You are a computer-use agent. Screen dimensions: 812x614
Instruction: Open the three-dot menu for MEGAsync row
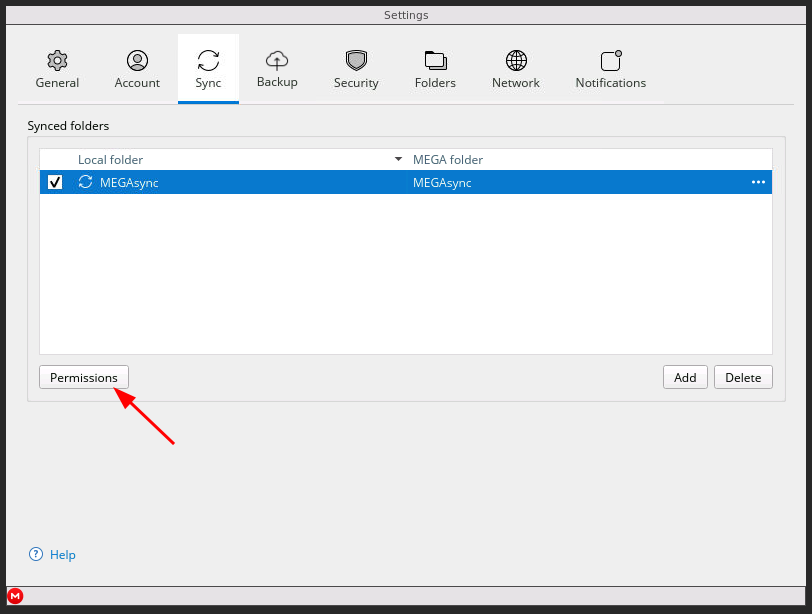click(x=758, y=182)
